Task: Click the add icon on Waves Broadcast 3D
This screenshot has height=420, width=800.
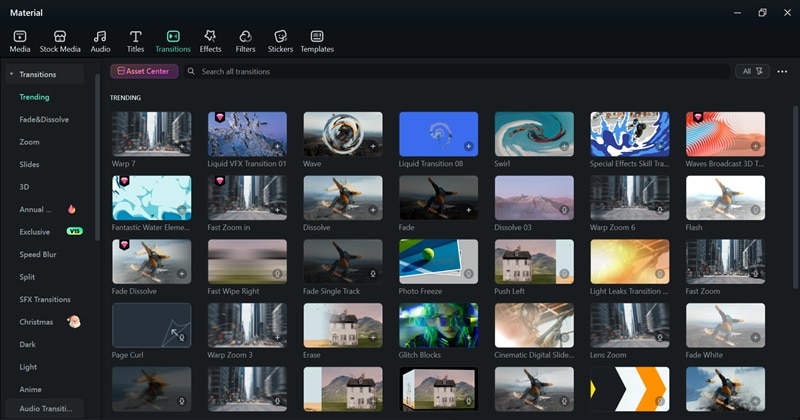Action: [x=756, y=146]
